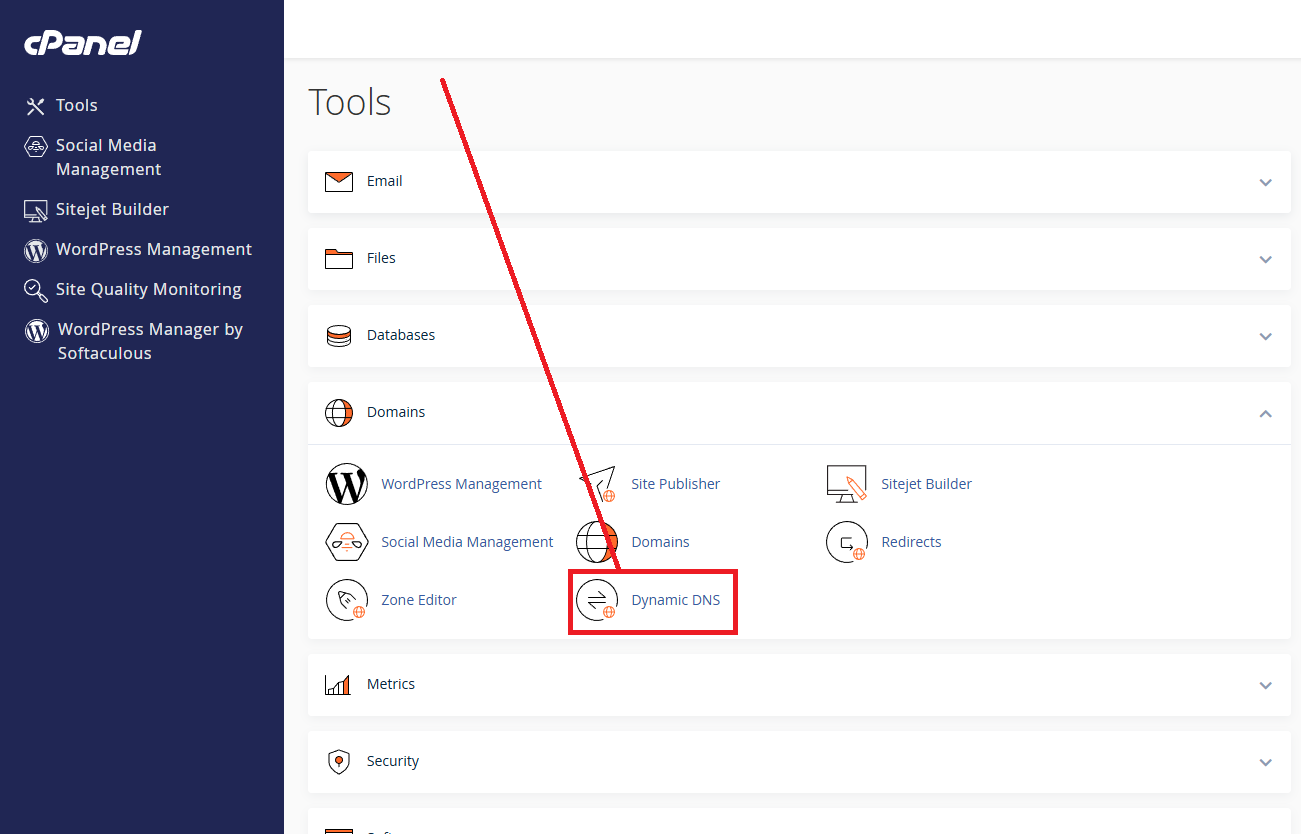Click the Databases section title
1301x834 pixels.
(401, 336)
